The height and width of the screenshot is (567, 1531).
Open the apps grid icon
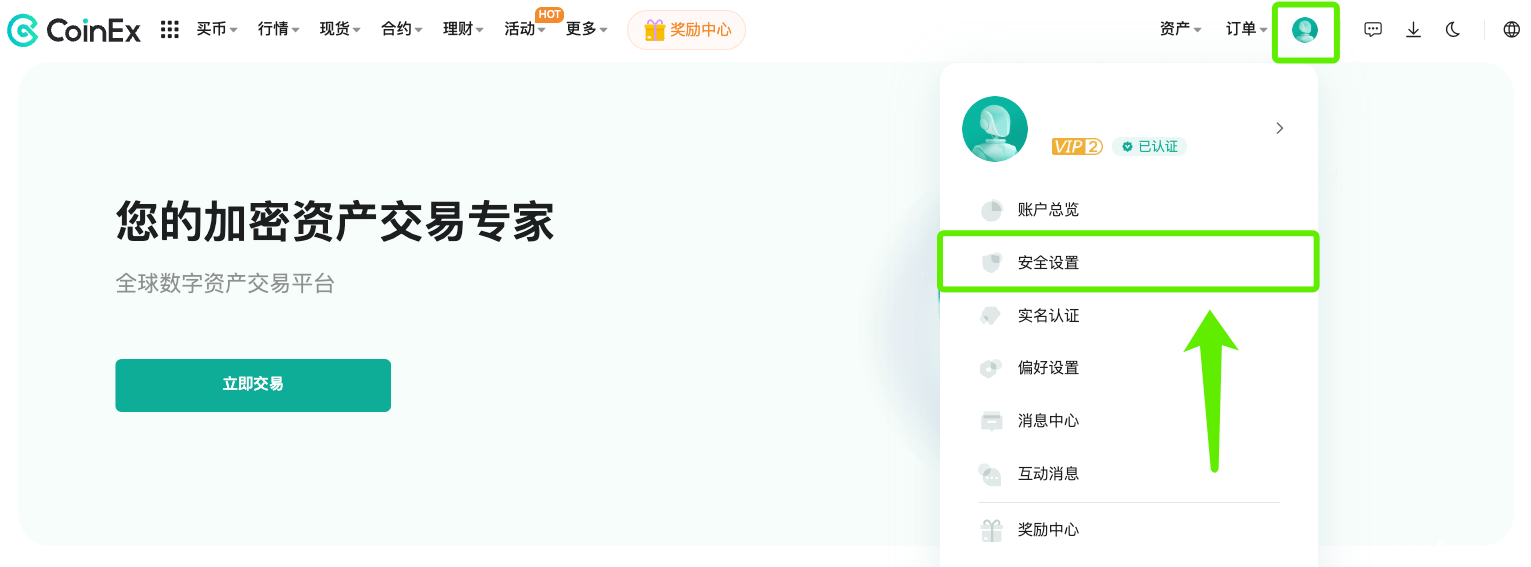click(170, 30)
